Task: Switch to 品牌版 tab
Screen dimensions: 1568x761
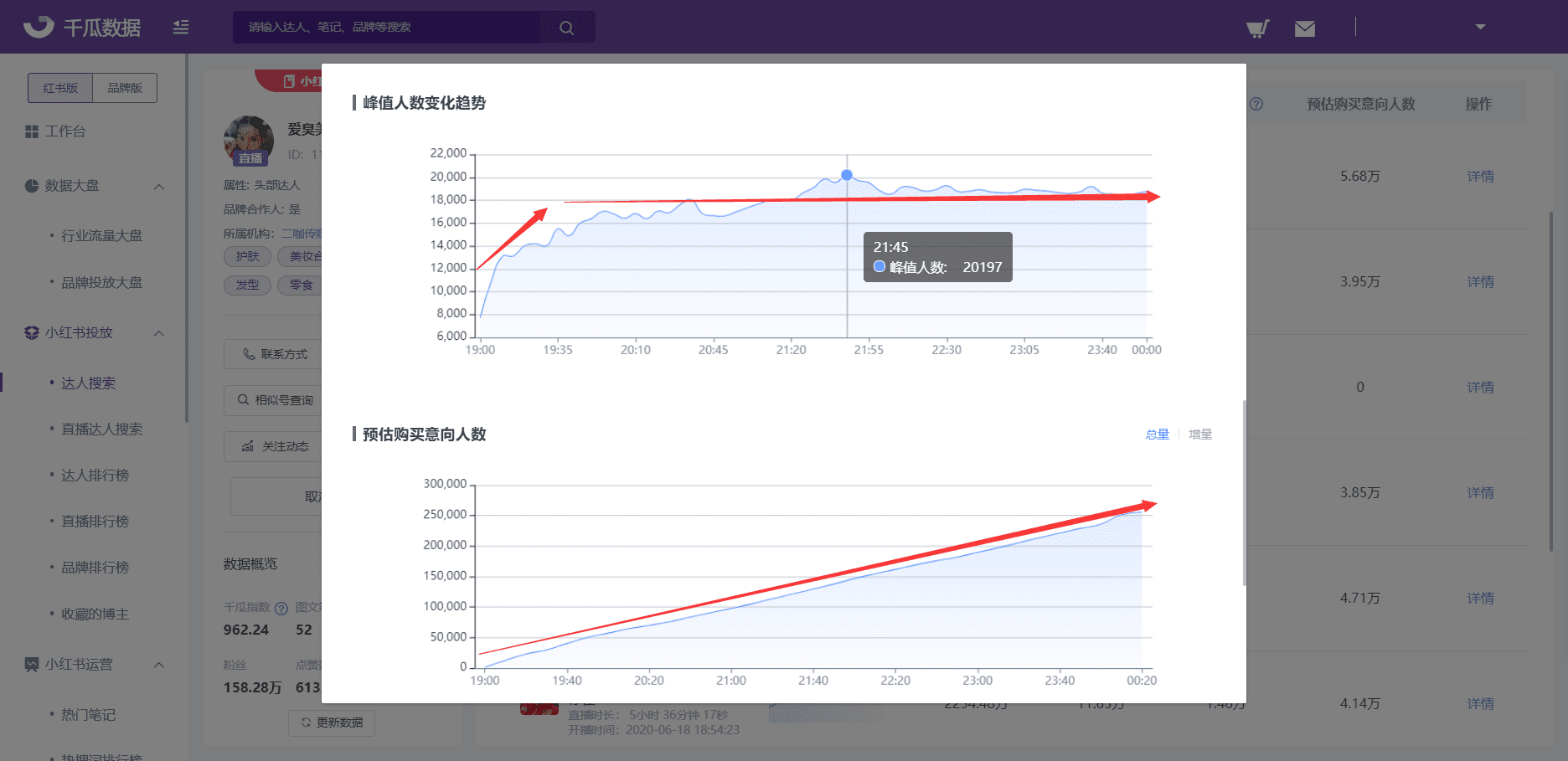Action: (125, 88)
